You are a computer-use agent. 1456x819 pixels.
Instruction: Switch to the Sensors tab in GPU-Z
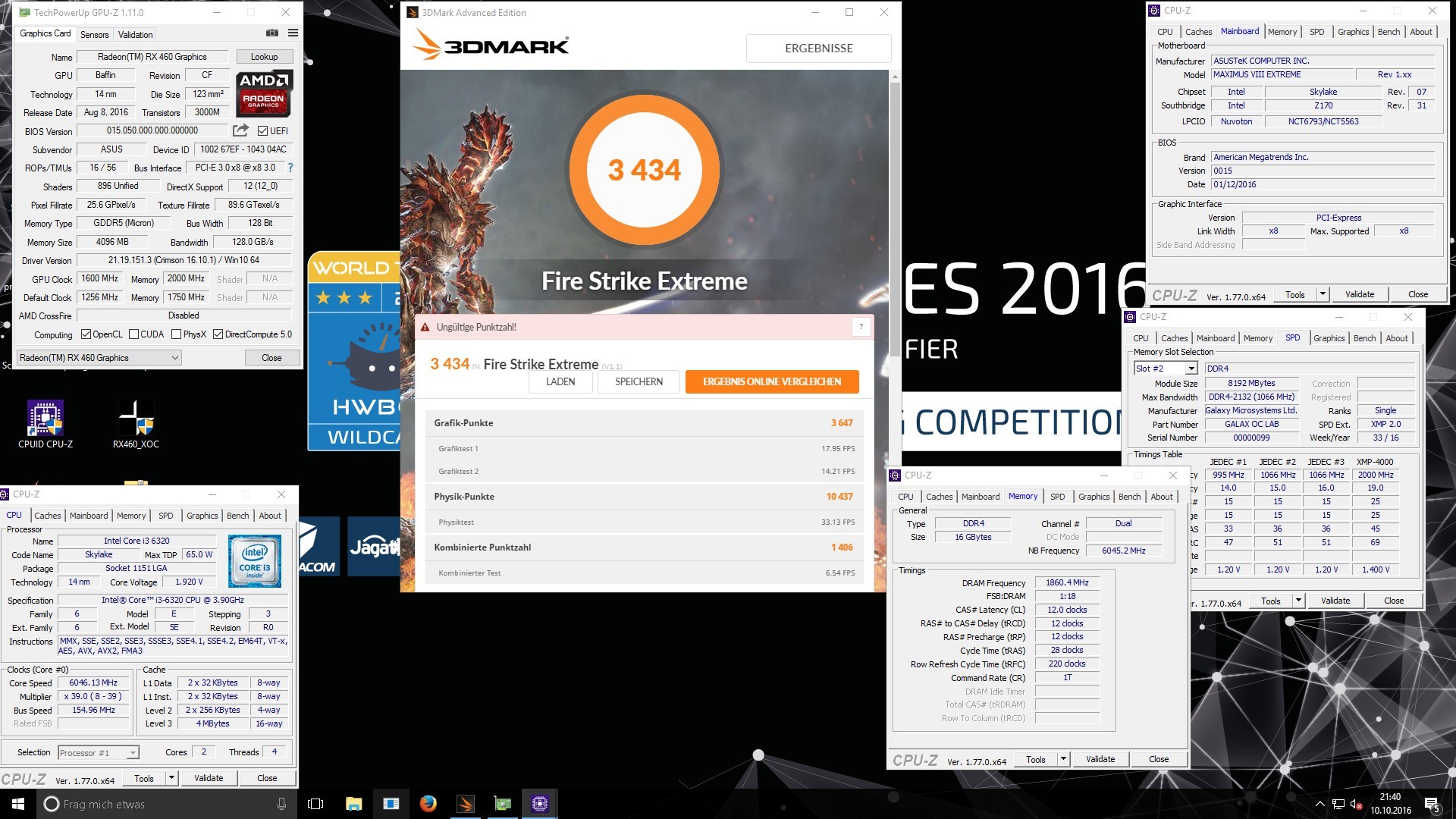coord(94,35)
